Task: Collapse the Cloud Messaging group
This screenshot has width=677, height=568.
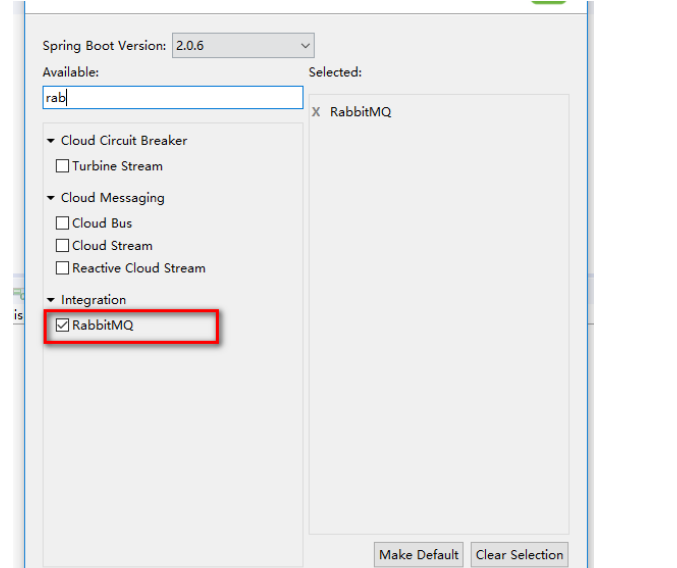Action: point(51,198)
